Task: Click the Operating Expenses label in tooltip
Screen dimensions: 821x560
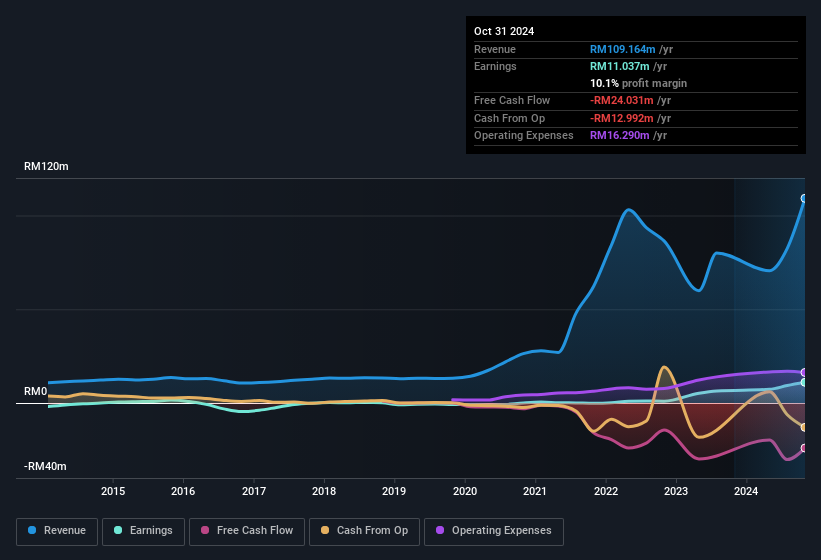Action: (524, 136)
